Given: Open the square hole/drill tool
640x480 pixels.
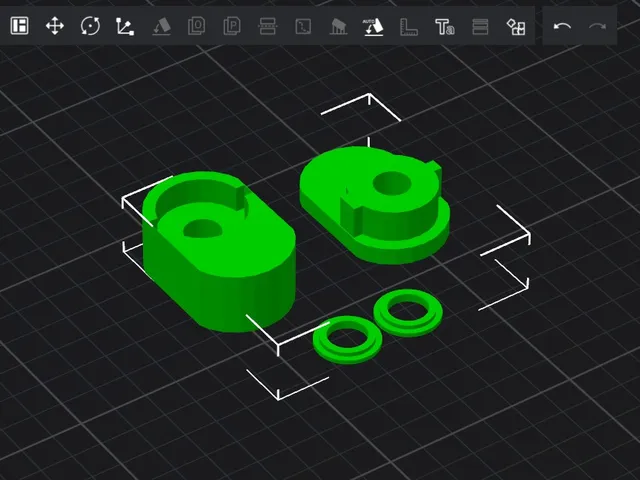Looking at the screenshot, I should click(303, 27).
